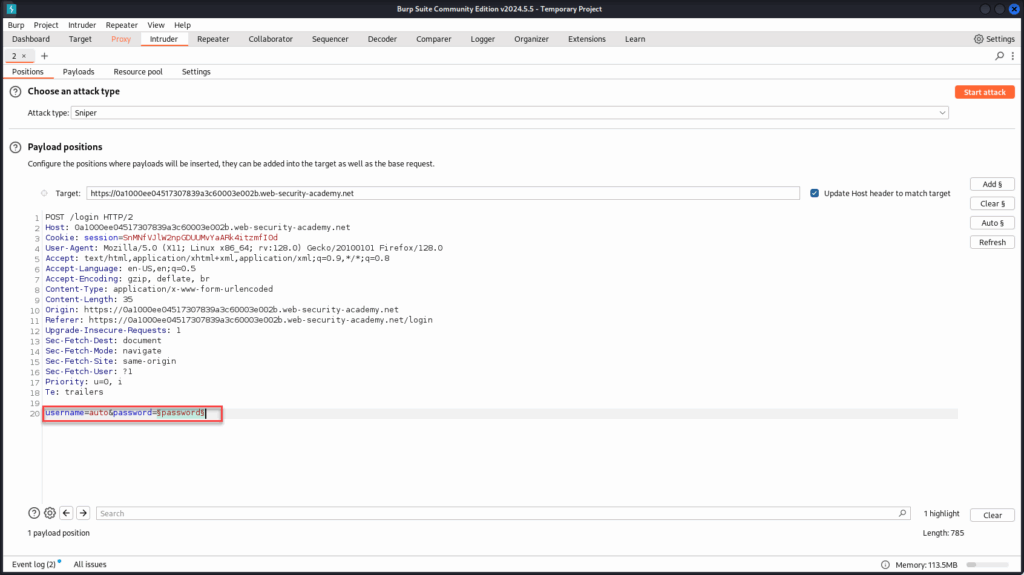Select the Intruder main tab

pyautogui.click(x=163, y=39)
